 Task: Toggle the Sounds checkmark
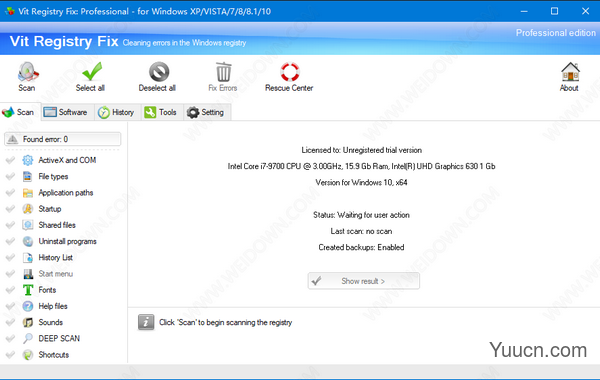10,322
